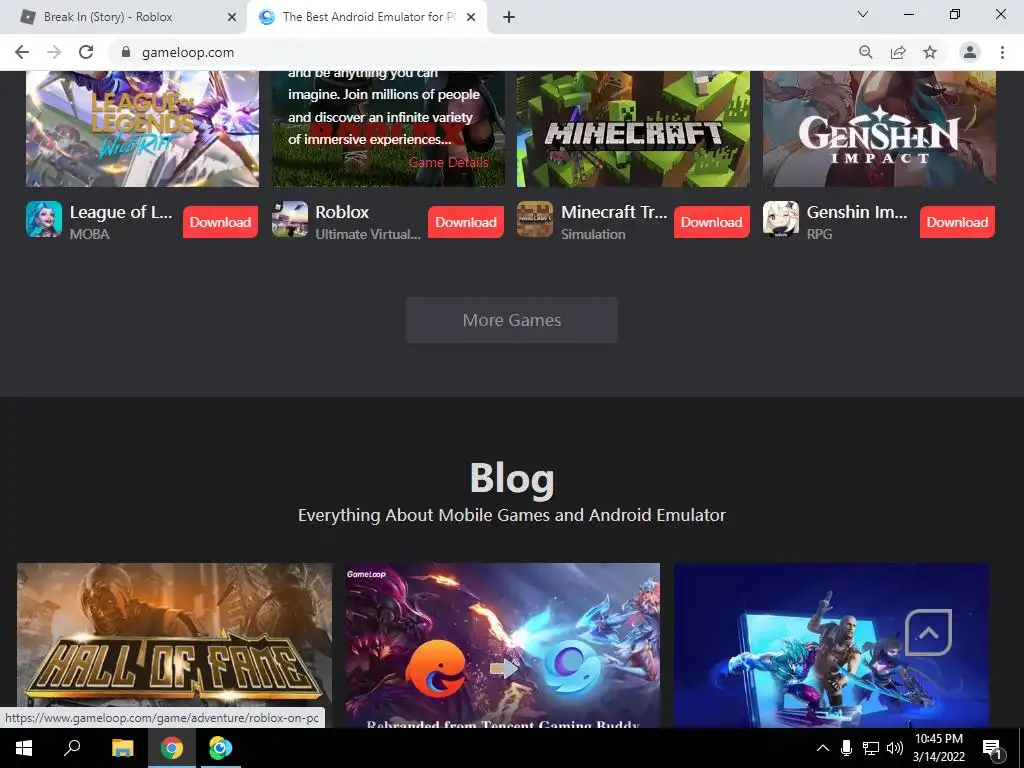This screenshot has width=1024, height=768.
Task: Open the zoom magnifier icon in address bar
Action: pos(865,52)
